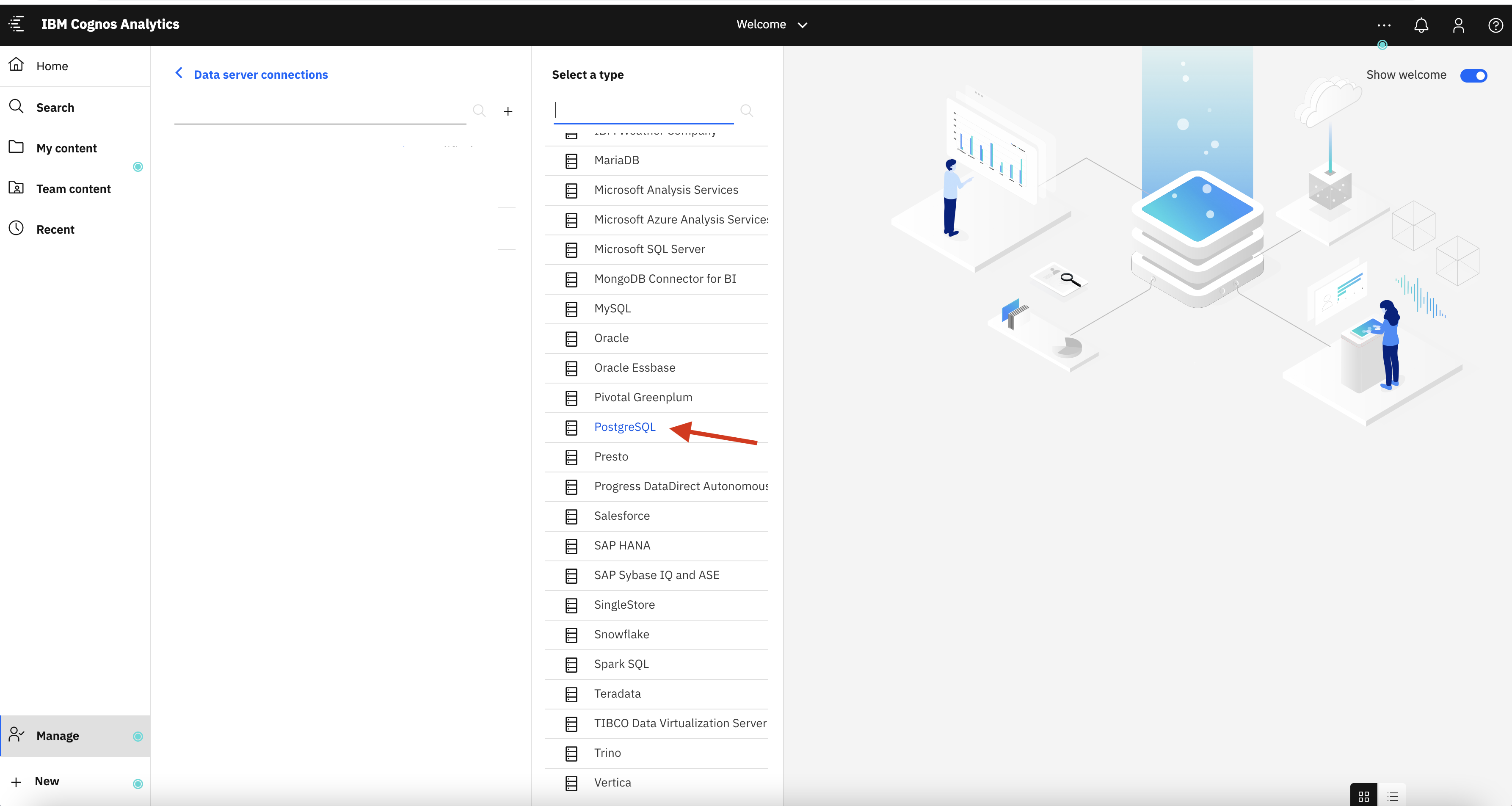Toggle the Show welcome switch off
This screenshot has height=806, width=1512.
point(1473,75)
